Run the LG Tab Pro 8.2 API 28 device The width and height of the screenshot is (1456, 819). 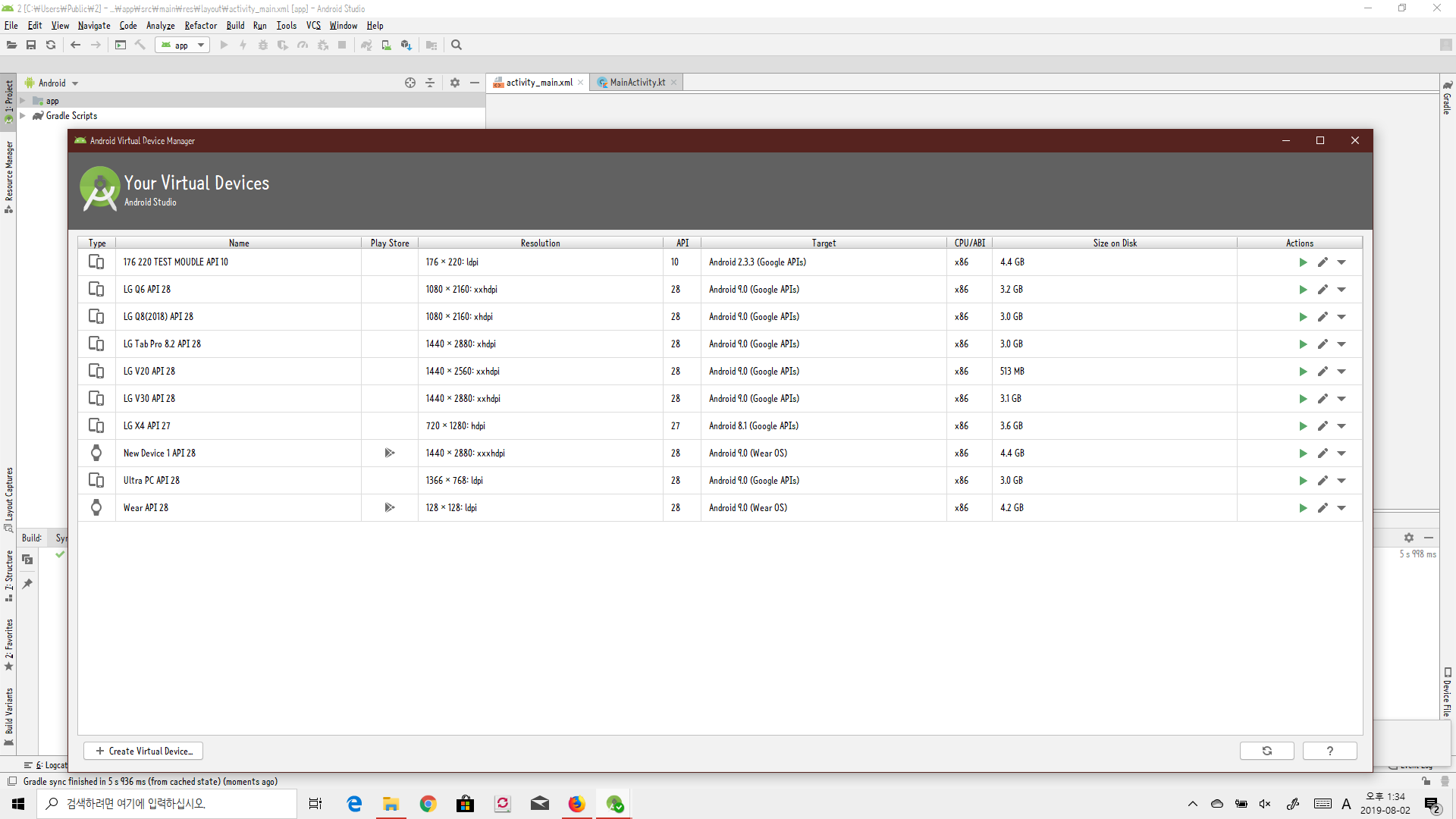tap(1303, 344)
